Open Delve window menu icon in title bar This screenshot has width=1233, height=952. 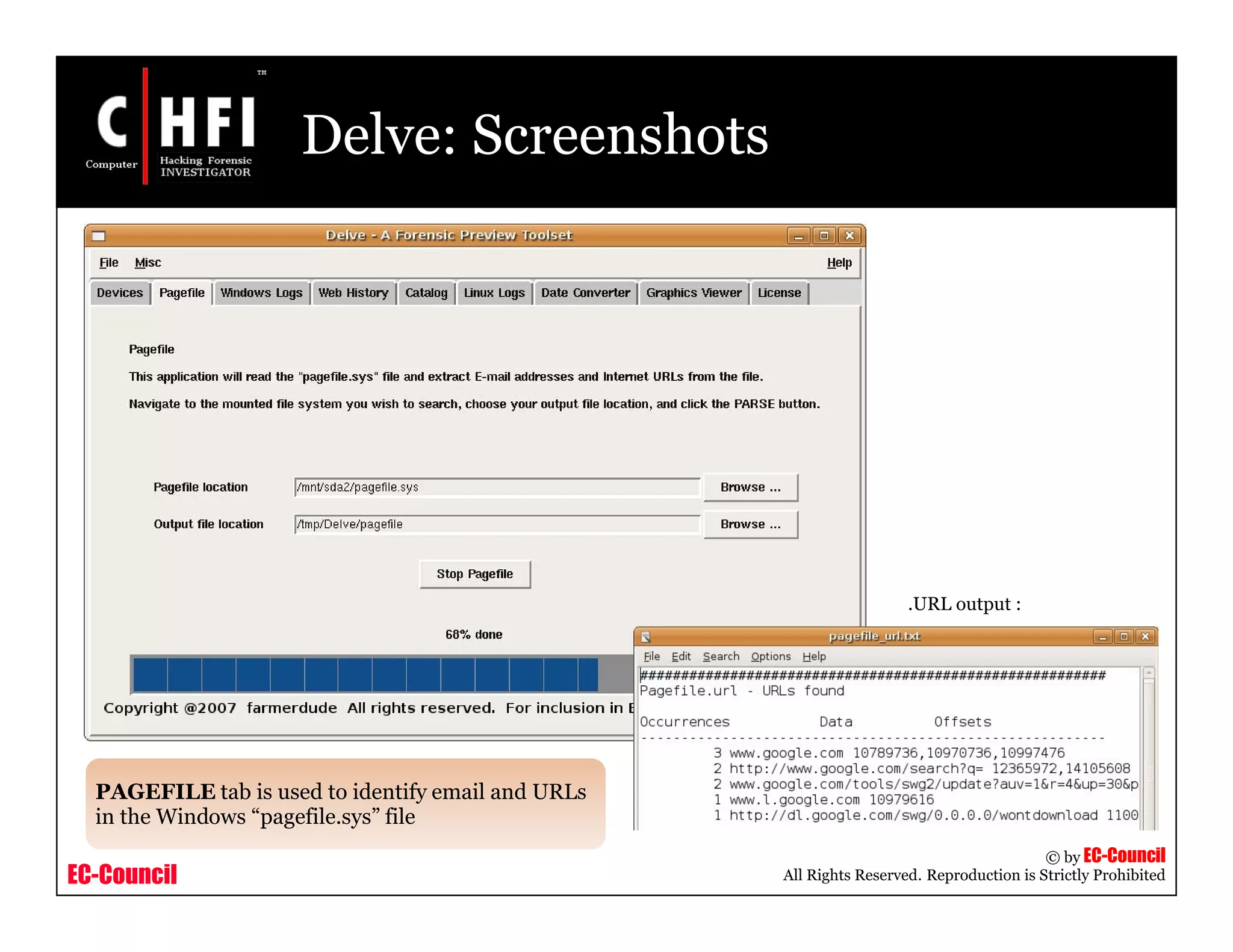tap(99, 236)
